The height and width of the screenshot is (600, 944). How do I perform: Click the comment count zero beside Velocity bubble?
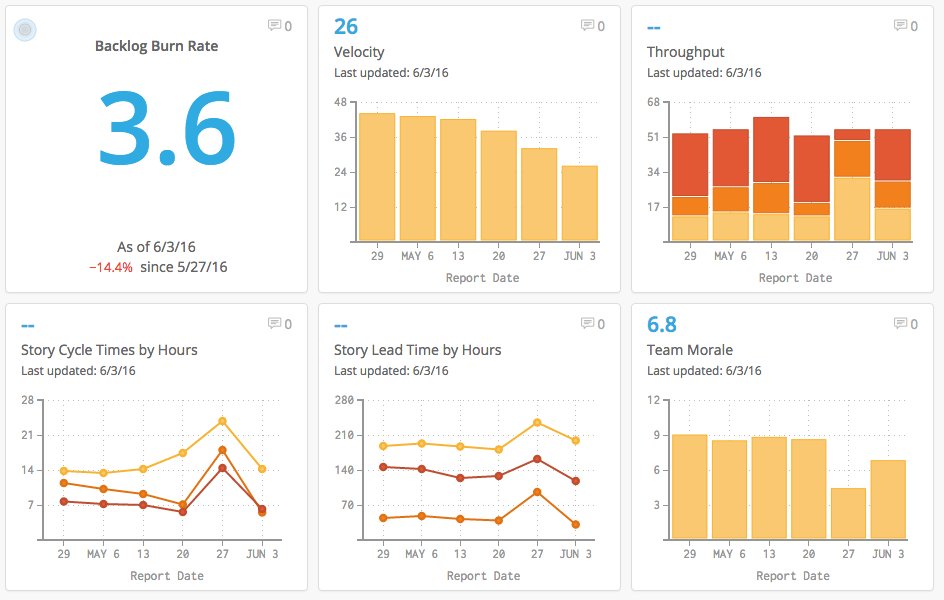click(x=601, y=26)
